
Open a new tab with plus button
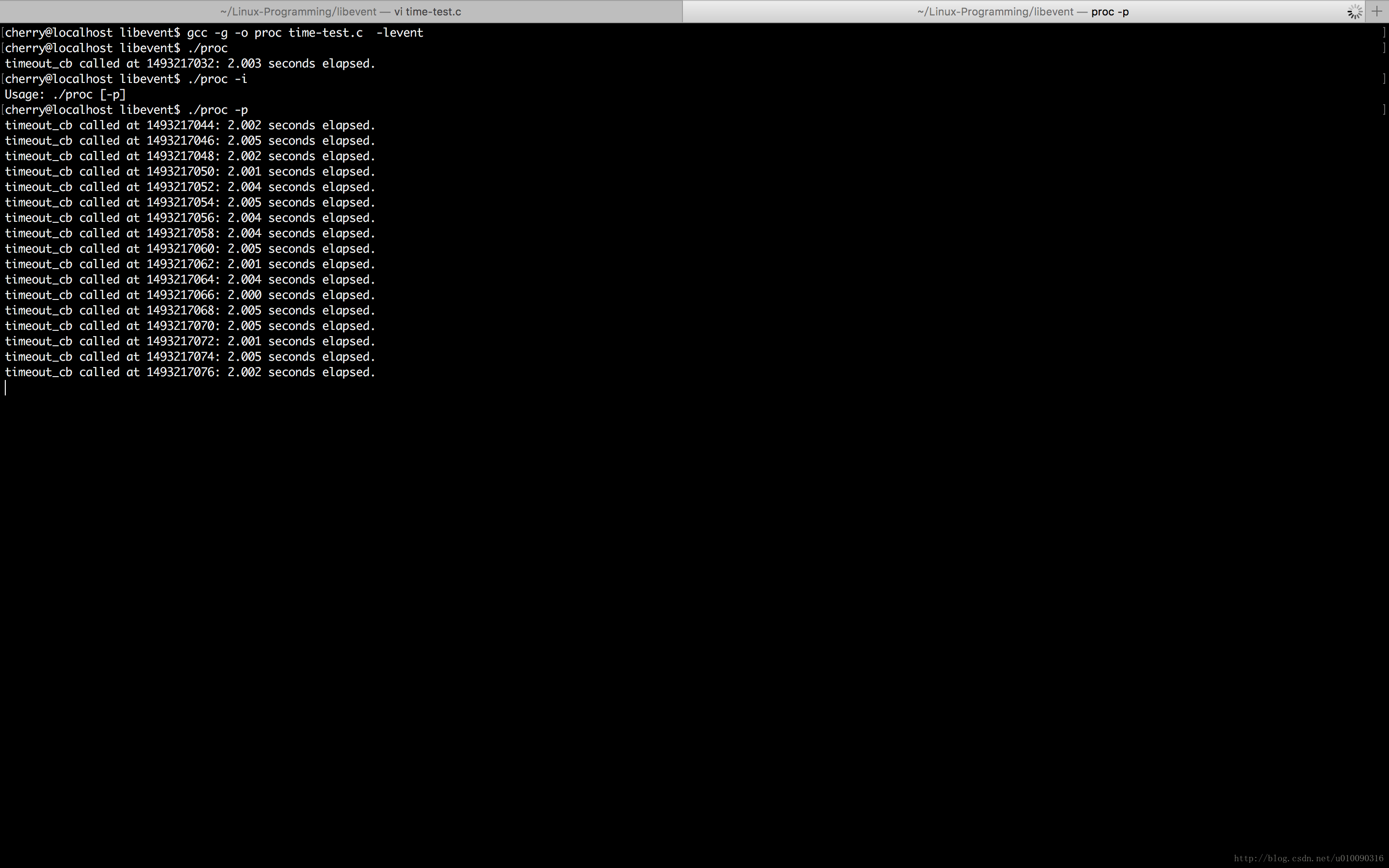pos(1377,12)
